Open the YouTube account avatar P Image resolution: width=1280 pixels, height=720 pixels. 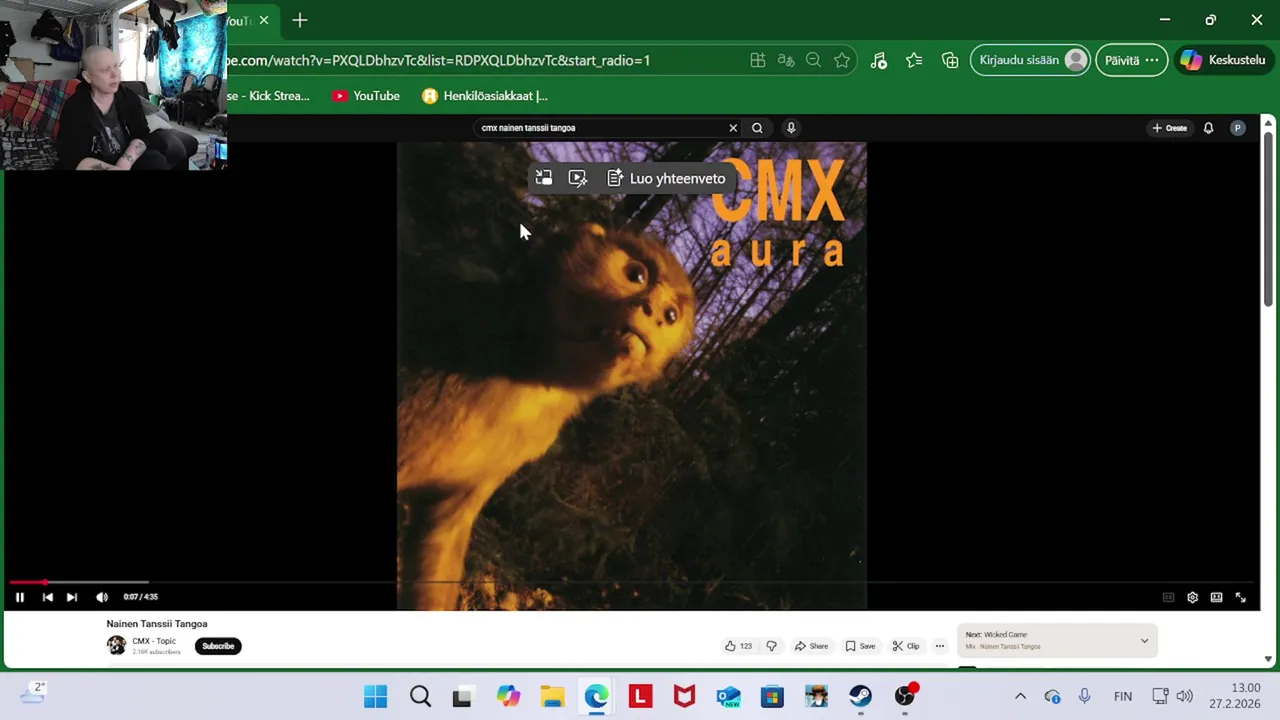(1238, 128)
